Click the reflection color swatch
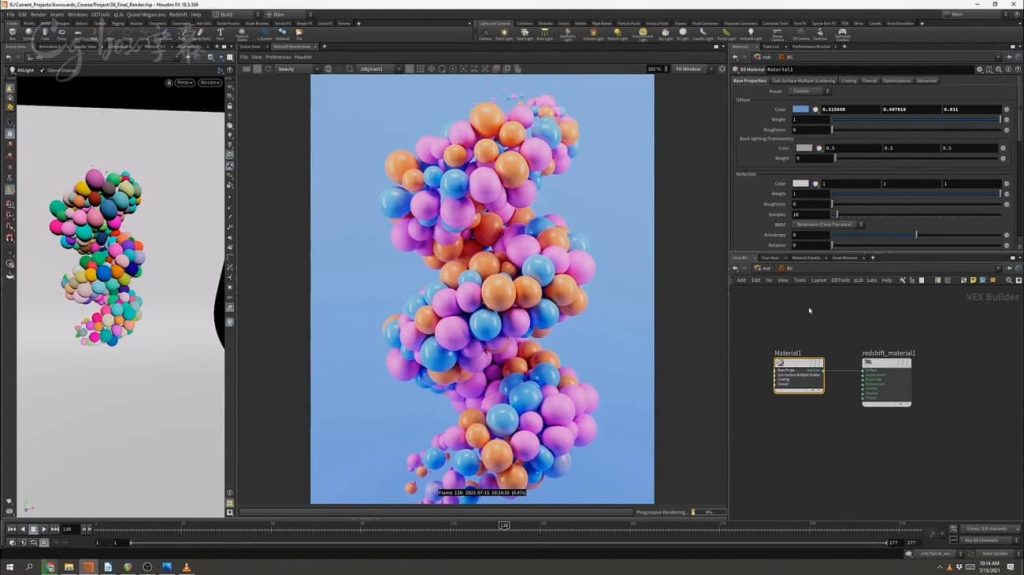The width and height of the screenshot is (1024, 575). tap(800, 184)
